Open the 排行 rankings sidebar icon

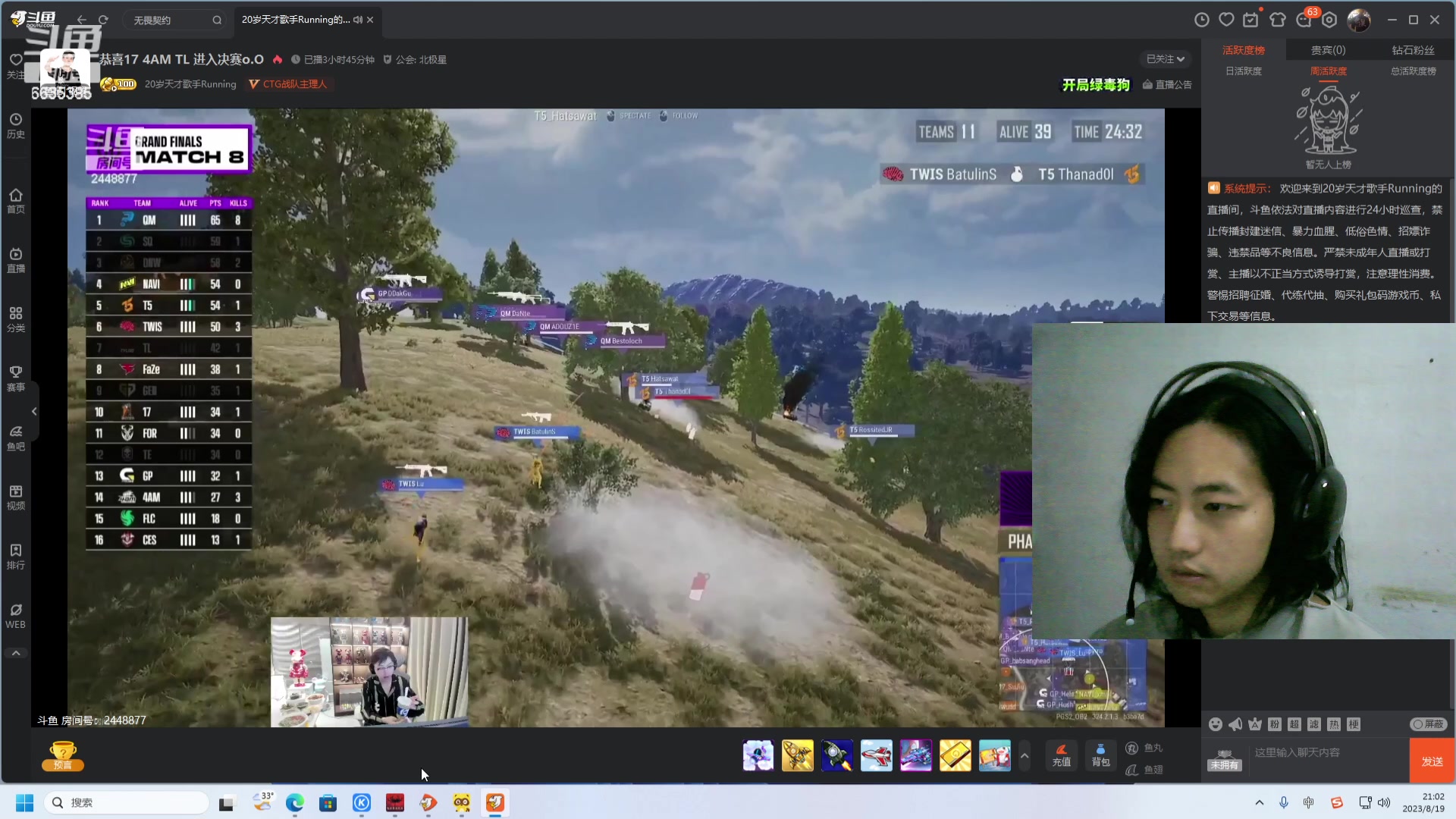point(16,557)
